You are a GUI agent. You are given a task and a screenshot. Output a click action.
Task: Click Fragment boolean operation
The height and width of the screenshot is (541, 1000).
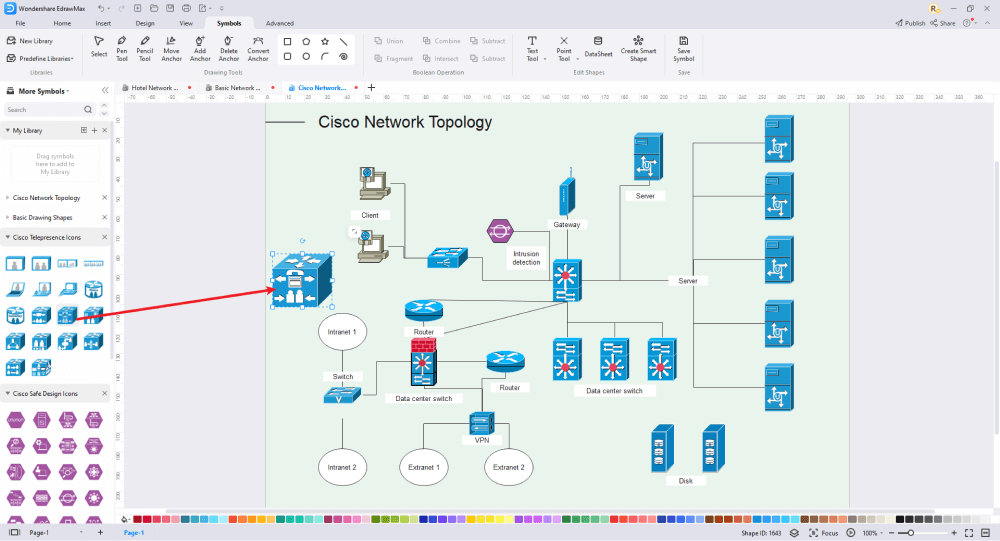(x=393, y=59)
